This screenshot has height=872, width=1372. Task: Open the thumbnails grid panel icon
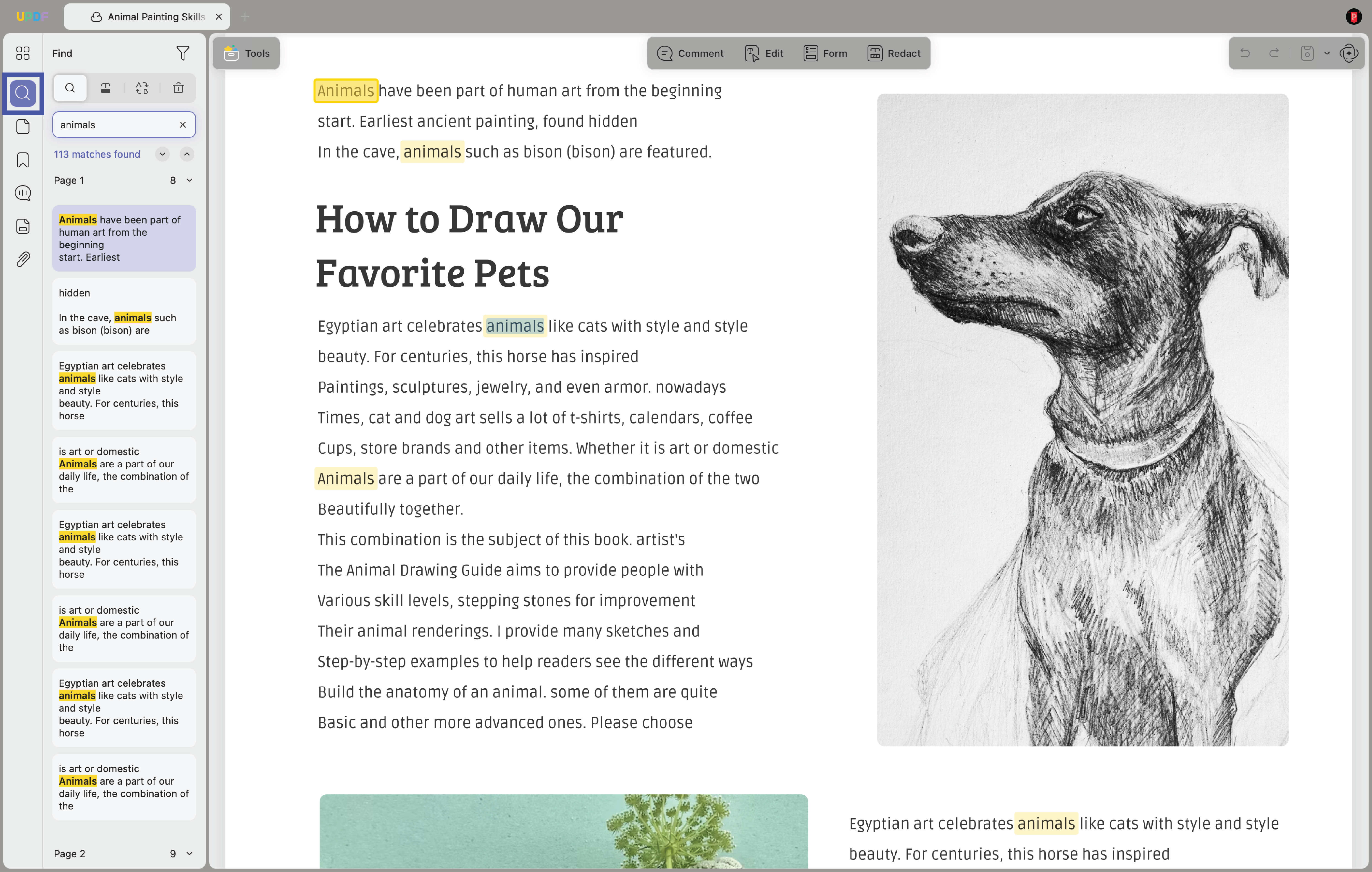click(x=23, y=53)
